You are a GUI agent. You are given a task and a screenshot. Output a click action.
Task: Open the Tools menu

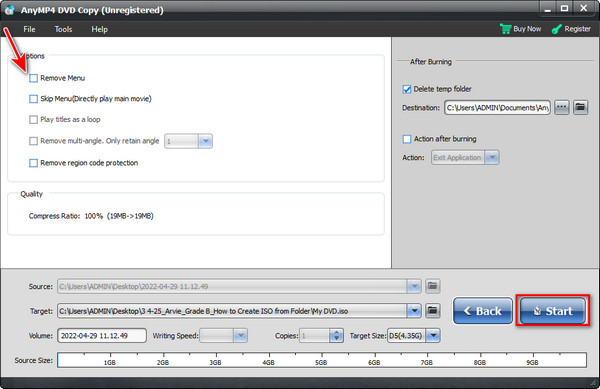[x=63, y=29]
